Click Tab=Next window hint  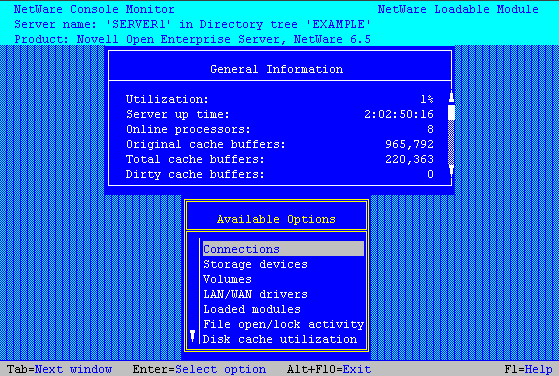60,369
